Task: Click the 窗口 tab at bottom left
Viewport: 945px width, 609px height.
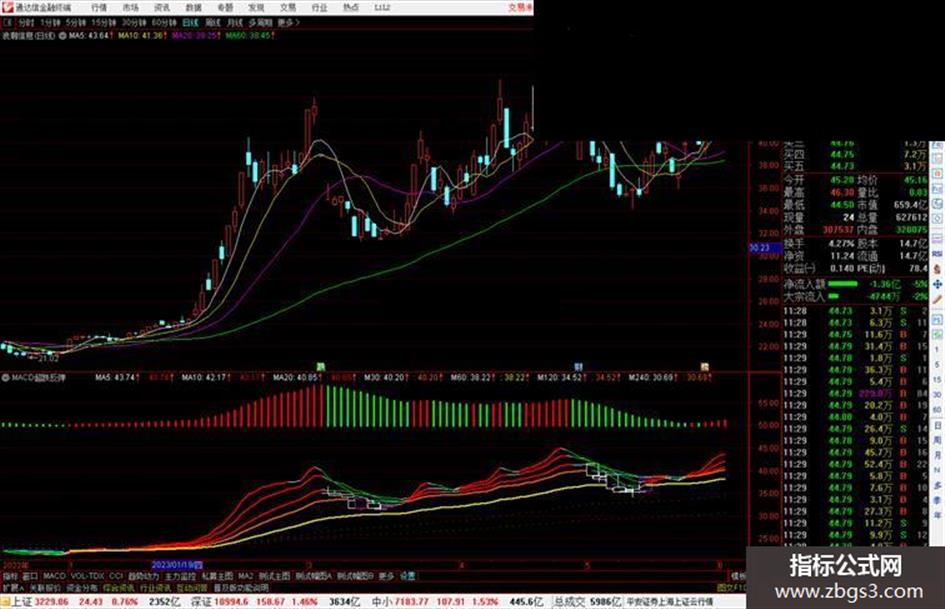Action: (30, 576)
